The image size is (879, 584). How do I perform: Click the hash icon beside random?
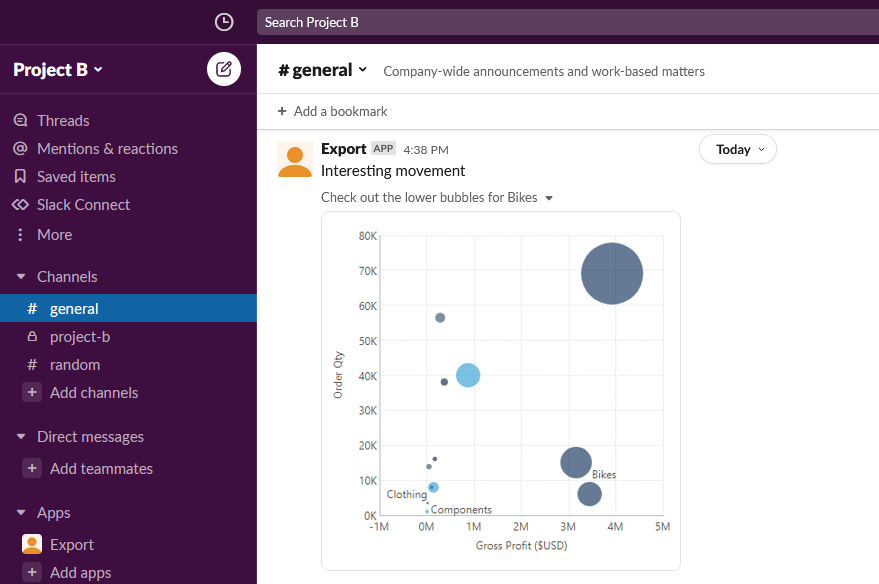32,364
